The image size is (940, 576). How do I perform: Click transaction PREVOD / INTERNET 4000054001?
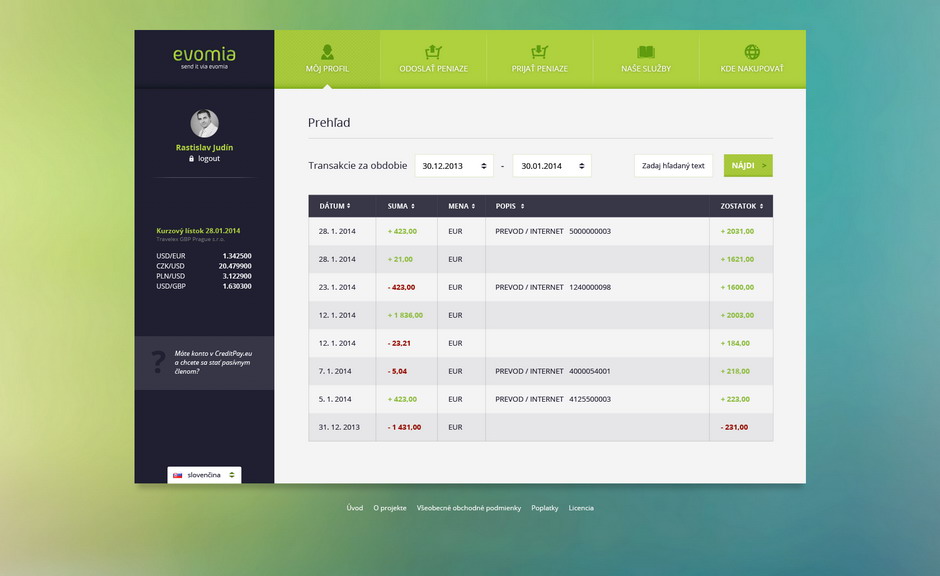(553, 371)
